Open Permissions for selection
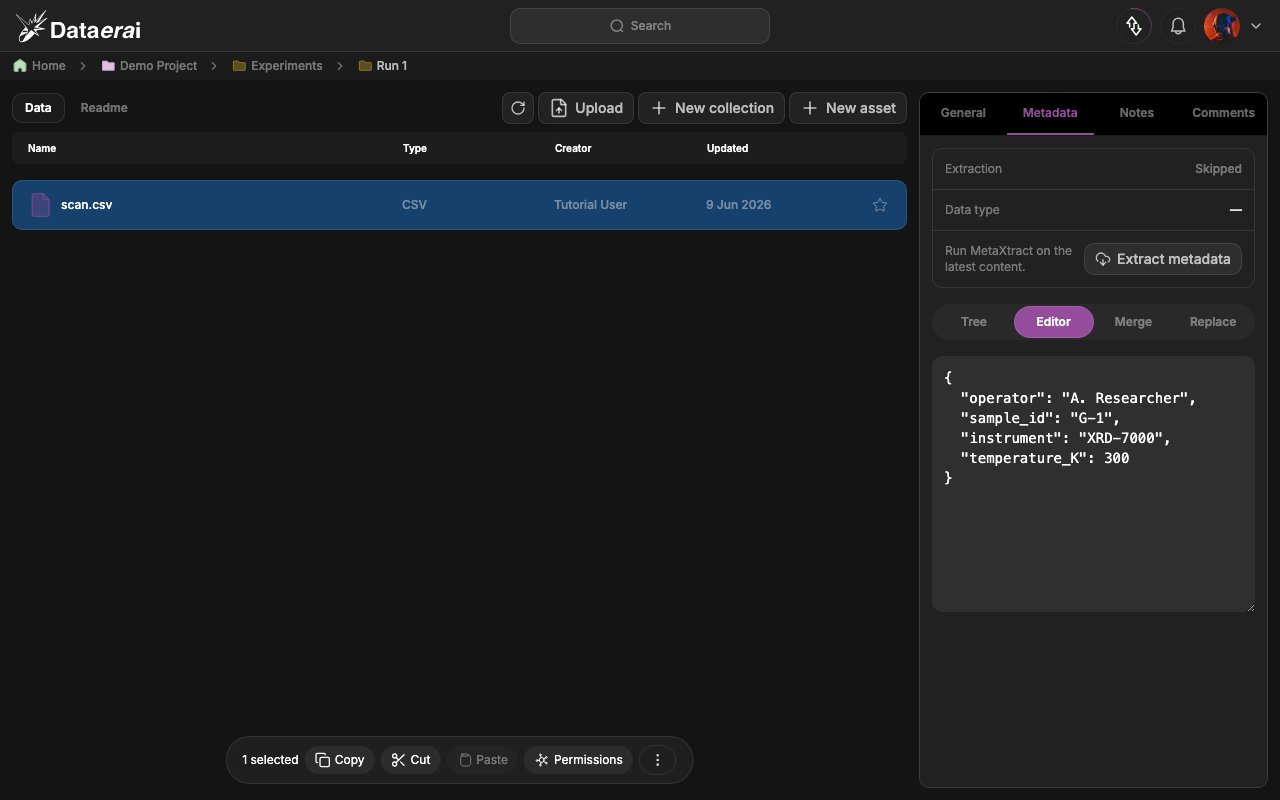The width and height of the screenshot is (1280, 800). pos(578,760)
